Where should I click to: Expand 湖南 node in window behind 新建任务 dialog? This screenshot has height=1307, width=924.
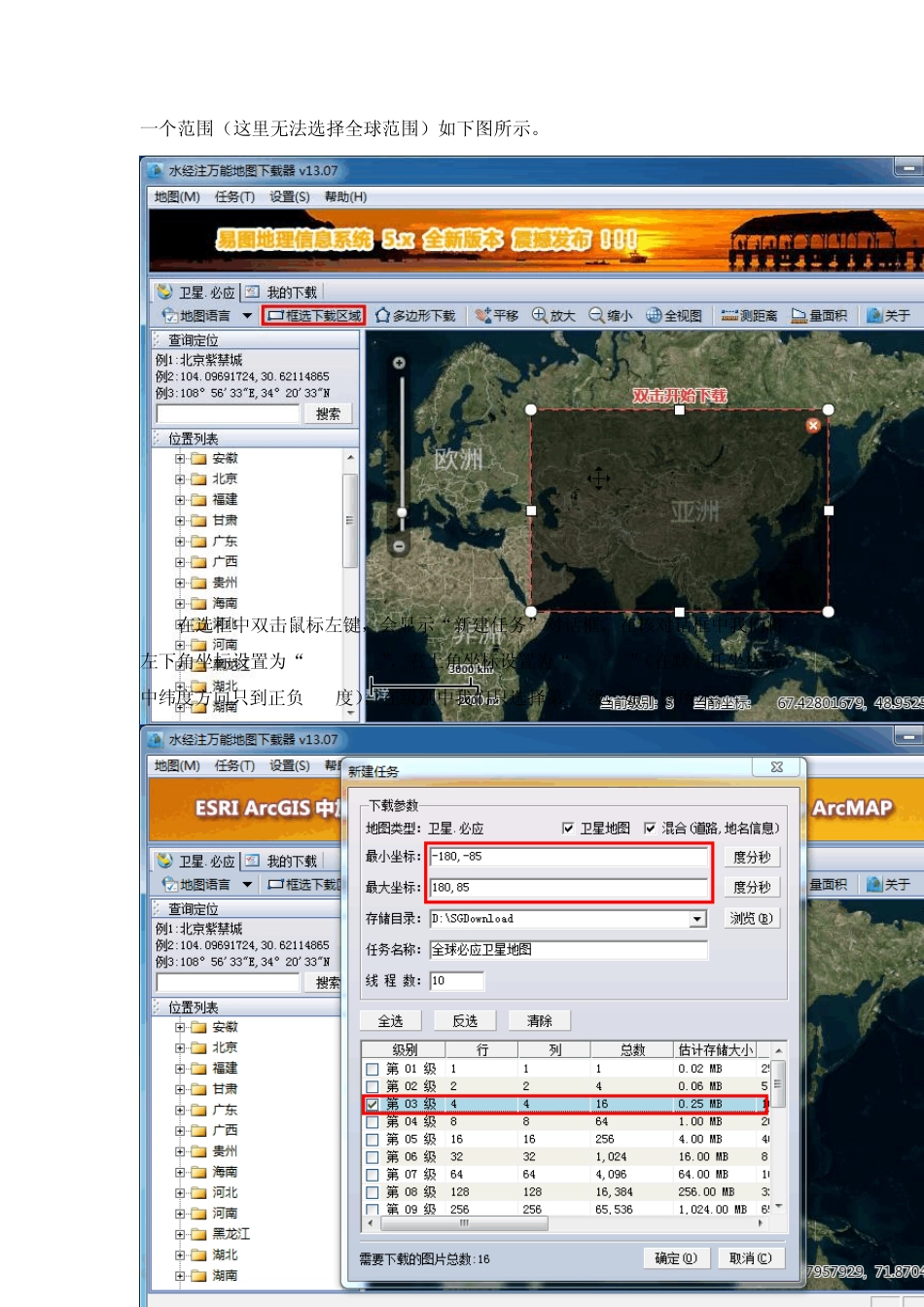[180, 1276]
